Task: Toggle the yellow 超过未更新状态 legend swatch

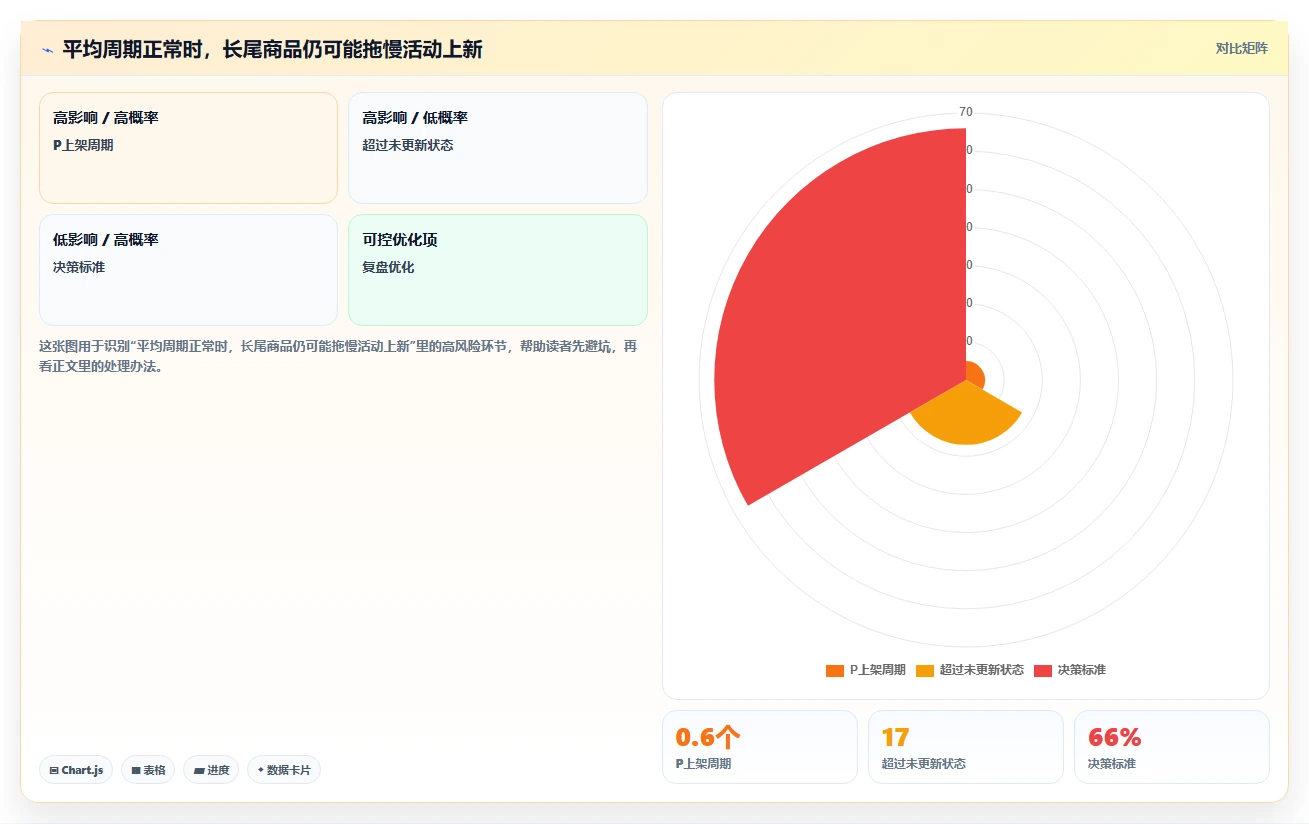Action: (x=925, y=670)
